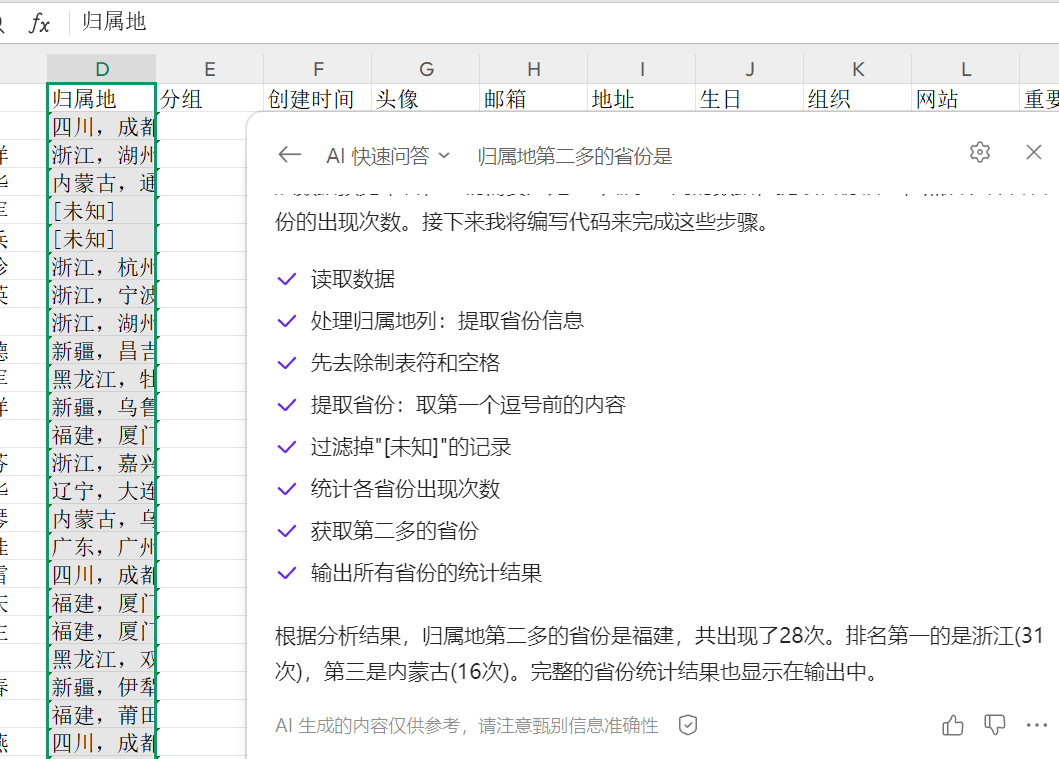The width and height of the screenshot is (1059, 759).
Task: Click the 读取数据 step item
Action: pyautogui.click(x=352, y=279)
